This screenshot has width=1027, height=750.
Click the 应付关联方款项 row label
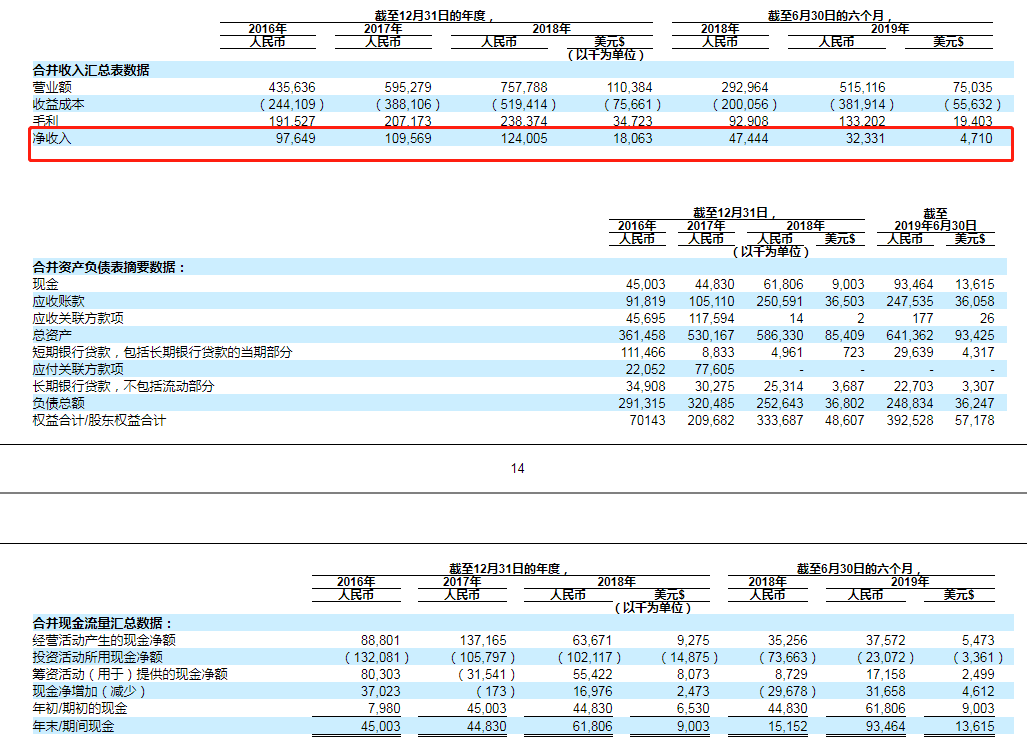[x=78, y=369]
